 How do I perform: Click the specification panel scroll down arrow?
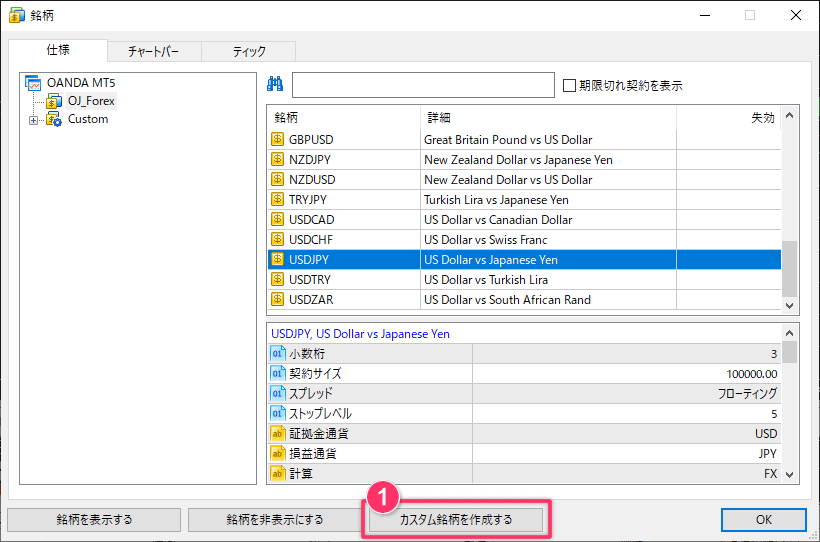click(790, 475)
